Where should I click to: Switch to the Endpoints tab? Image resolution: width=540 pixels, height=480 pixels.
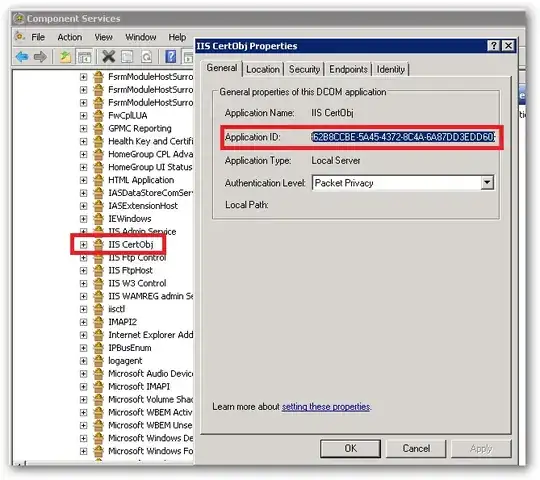(348, 70)
